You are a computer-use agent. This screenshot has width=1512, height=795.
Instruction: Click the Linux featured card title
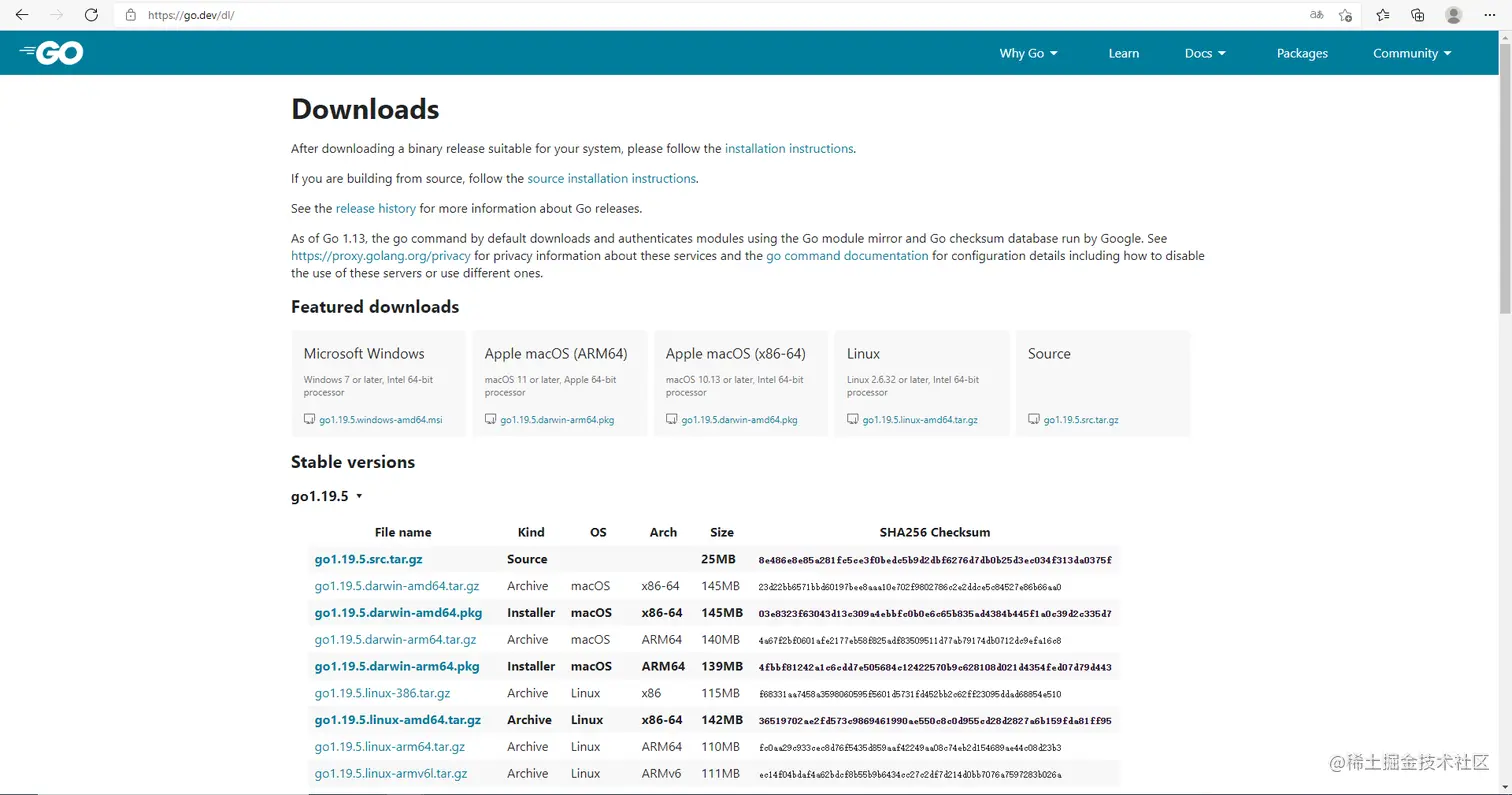coord(863,354)
